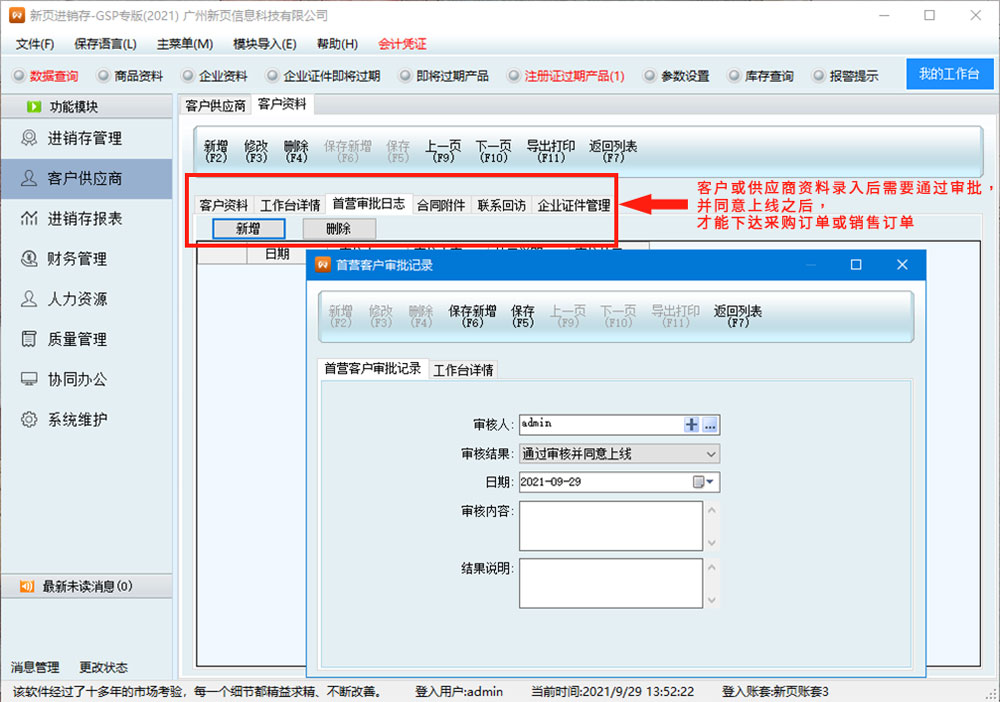Click the plus icon beside 审核人 field
Viewport: 1000px width, 702px height.
pos(691,425)
